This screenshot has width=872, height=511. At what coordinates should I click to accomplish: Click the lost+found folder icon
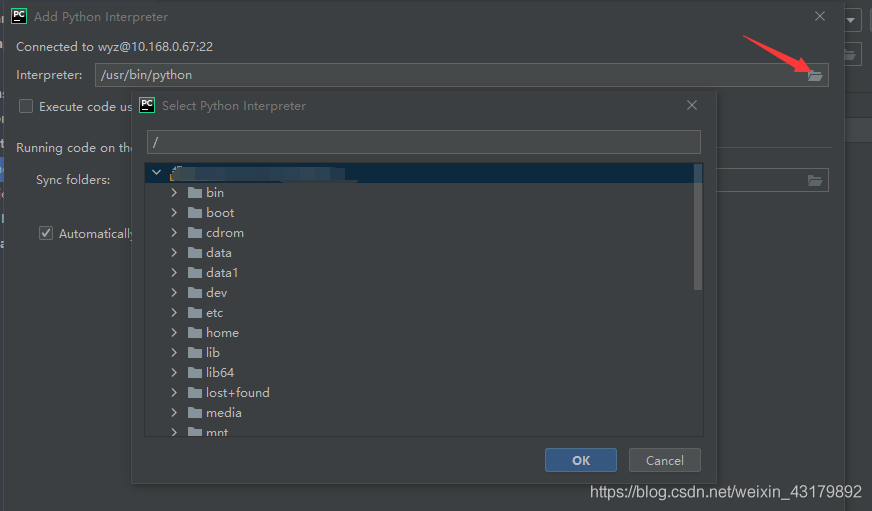[x=195, y=393]
